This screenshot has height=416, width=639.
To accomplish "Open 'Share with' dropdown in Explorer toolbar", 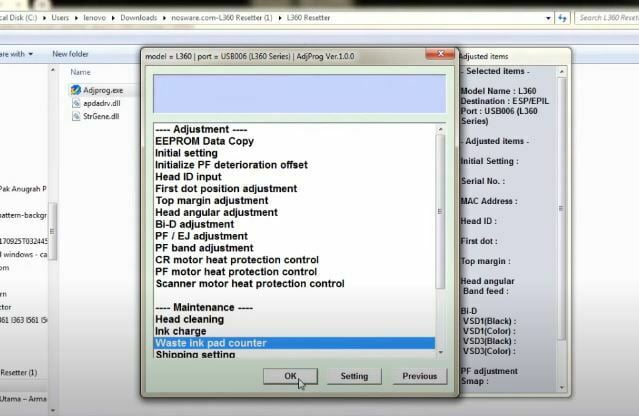I will (x=16, y=54).
